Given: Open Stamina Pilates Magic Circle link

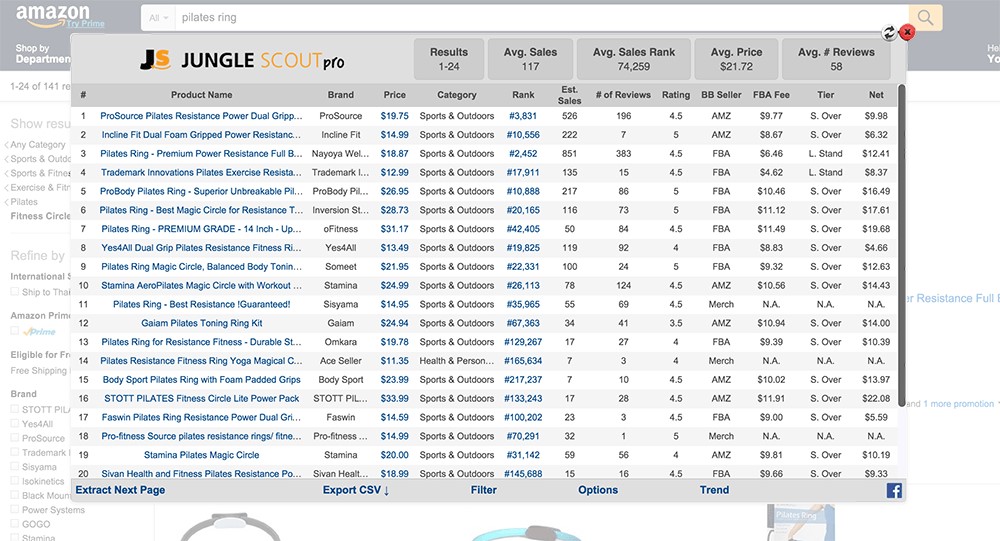Looking at the screenshot, I should coord(202,455).
